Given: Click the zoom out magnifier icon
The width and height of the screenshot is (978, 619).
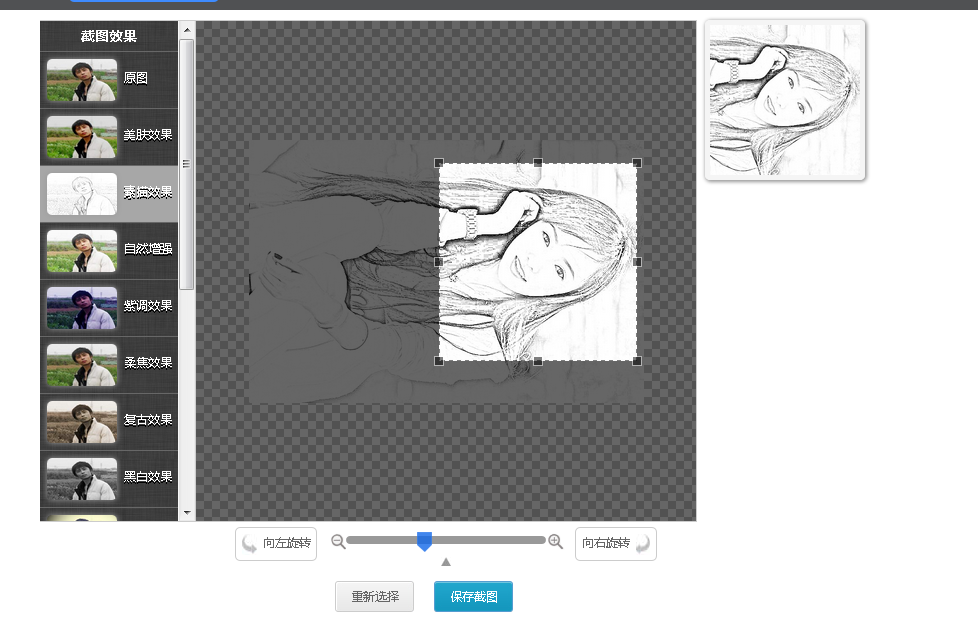Looking at the screenshot, I should tap(338, 542).
